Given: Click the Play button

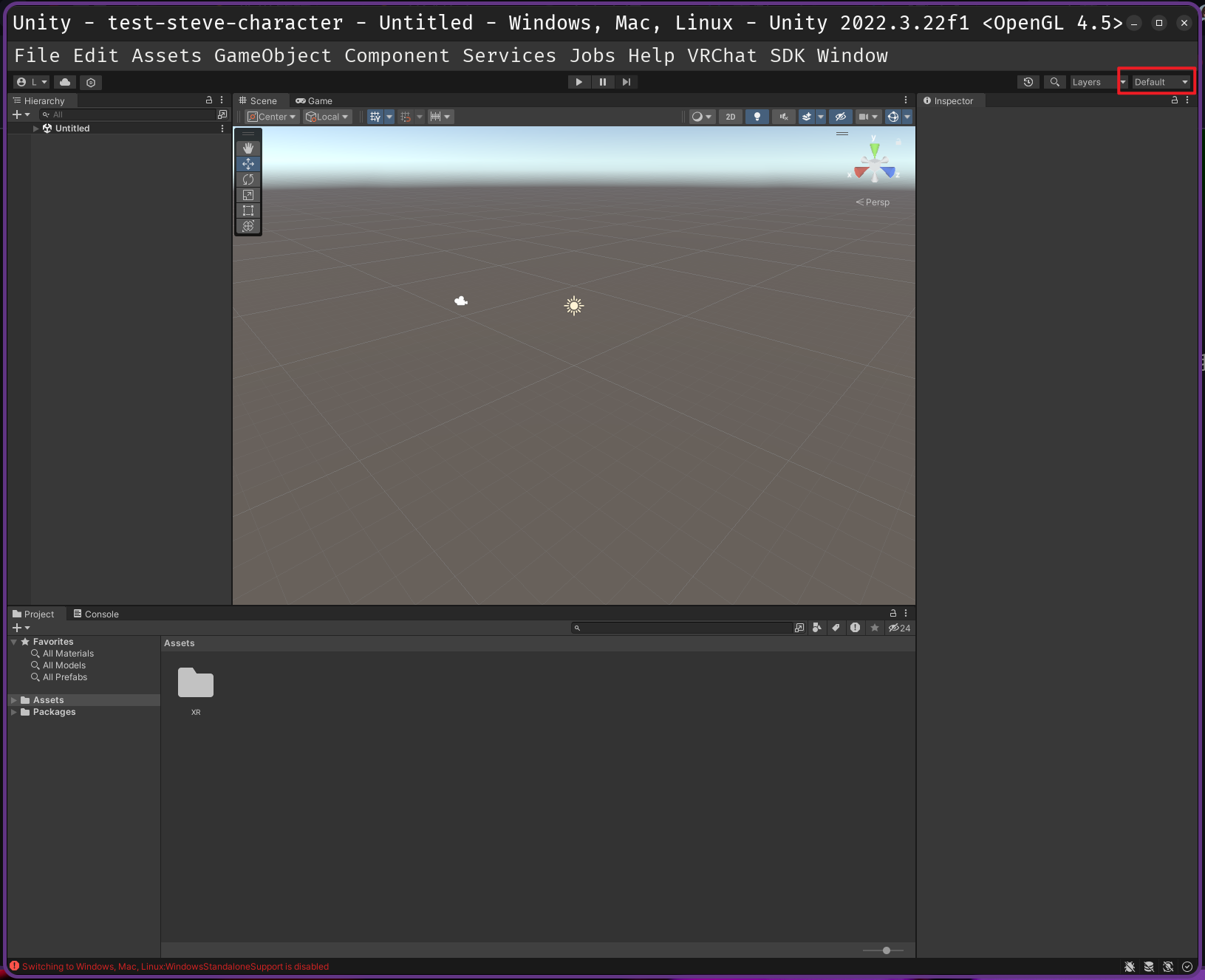Looking at the screenshot, I should click(578, 82).
